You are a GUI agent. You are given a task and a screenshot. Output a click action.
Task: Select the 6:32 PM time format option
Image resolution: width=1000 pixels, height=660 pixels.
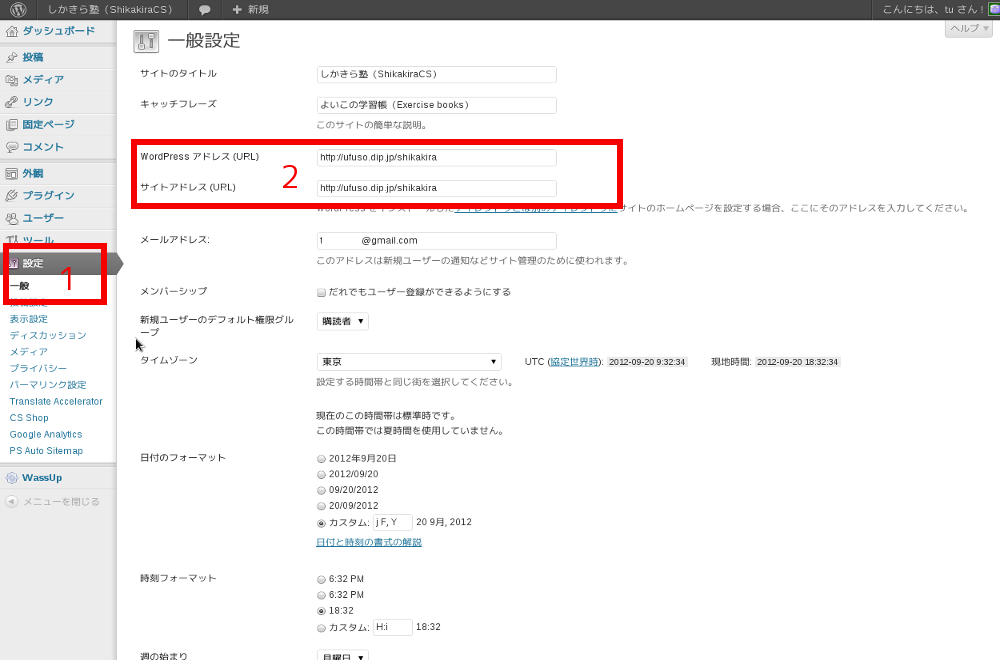[x=321, y=579]
